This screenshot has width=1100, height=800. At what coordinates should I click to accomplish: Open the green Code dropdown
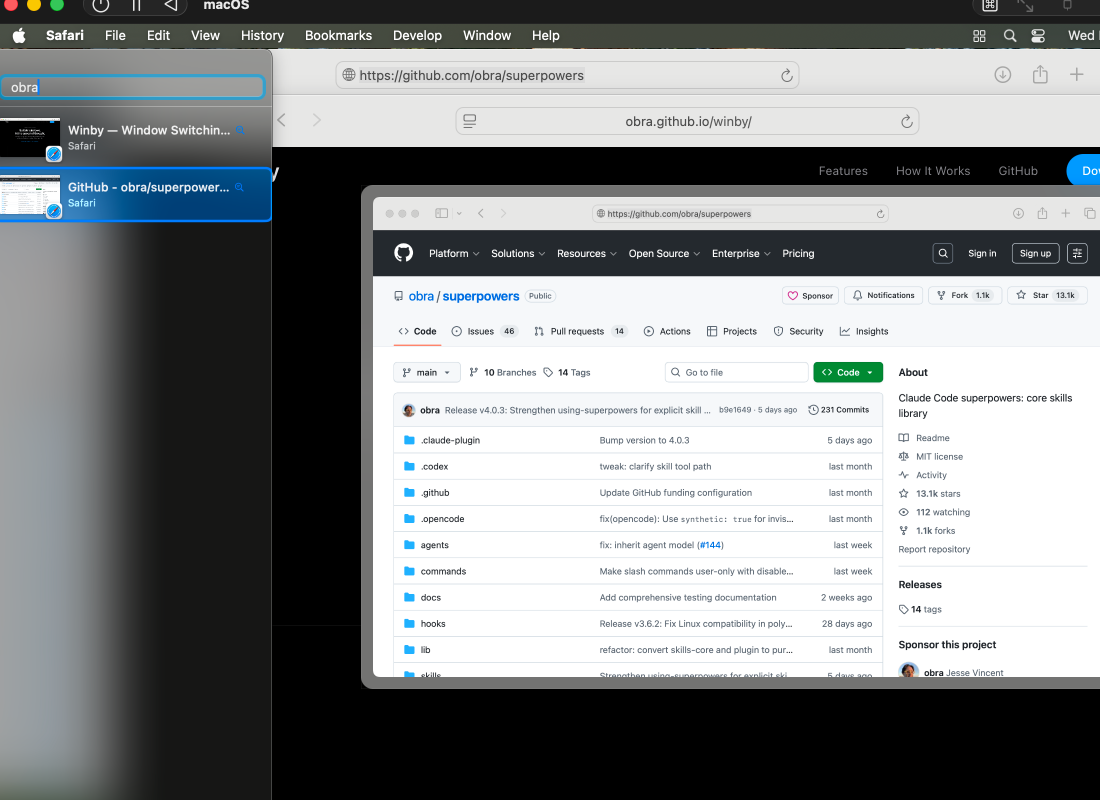[848, 372]
